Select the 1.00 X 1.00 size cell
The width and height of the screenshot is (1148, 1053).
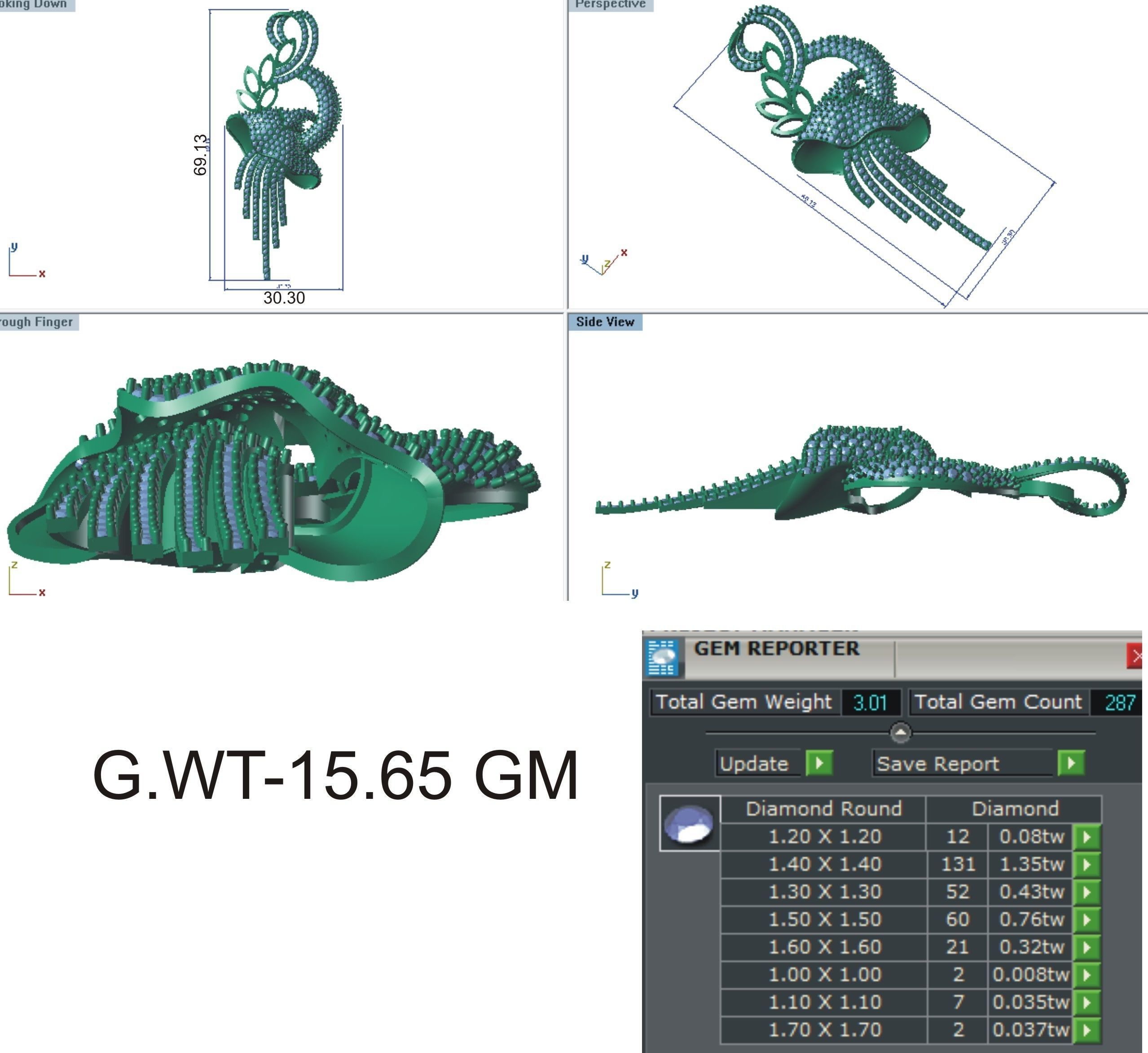pyautogui.click(x=824, y=974)
